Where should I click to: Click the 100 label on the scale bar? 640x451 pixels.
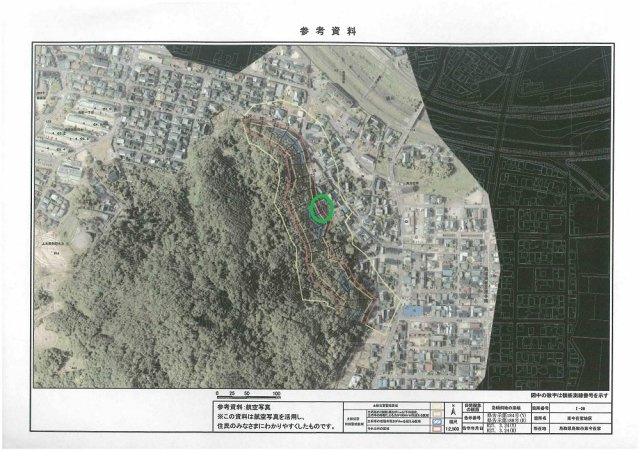pos(276,393)
